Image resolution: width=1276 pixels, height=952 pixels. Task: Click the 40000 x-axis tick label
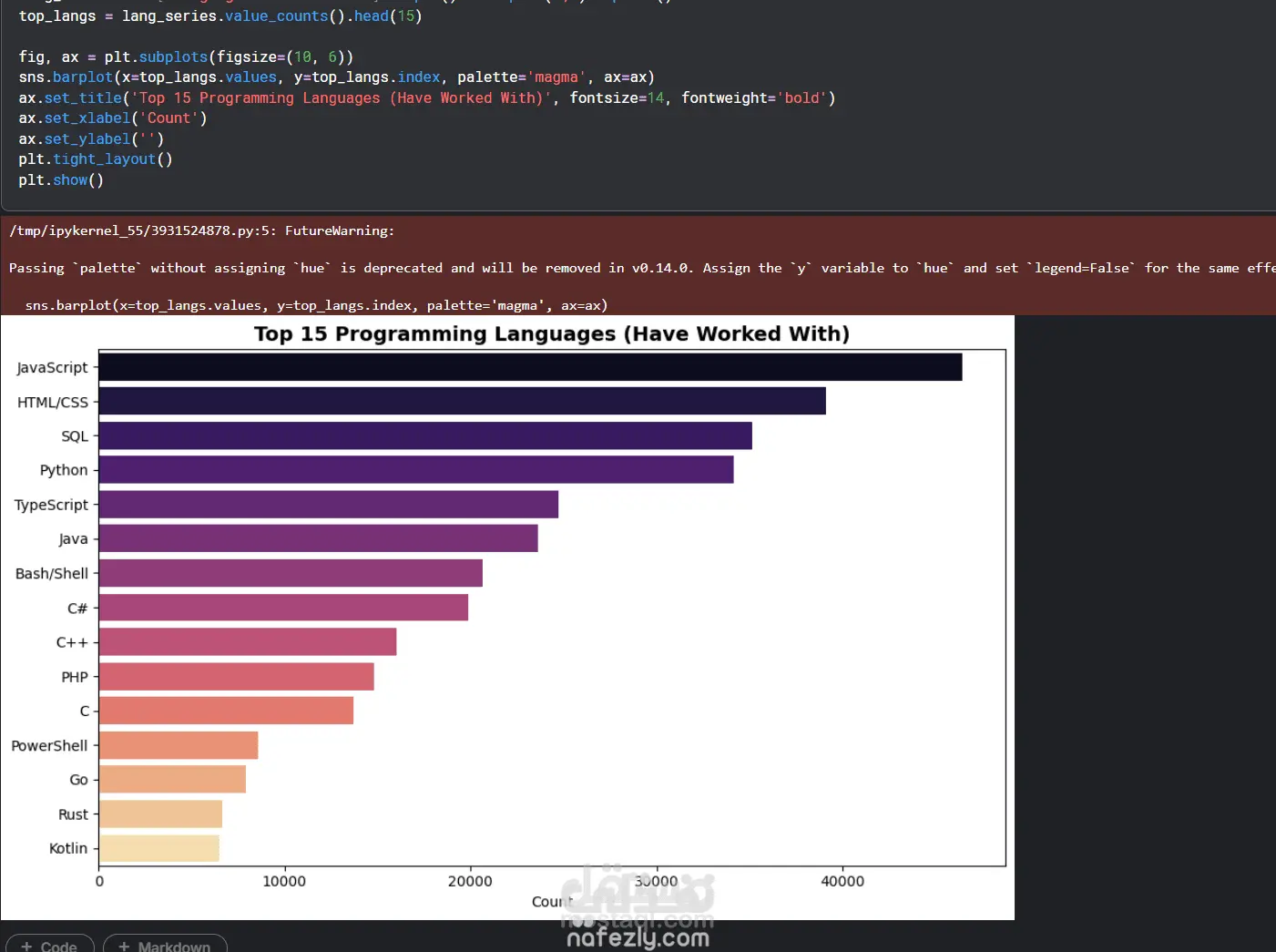(842, 881)
